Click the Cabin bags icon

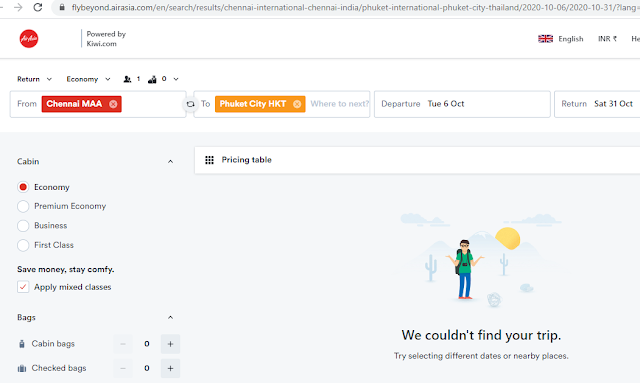pos(22,344)
